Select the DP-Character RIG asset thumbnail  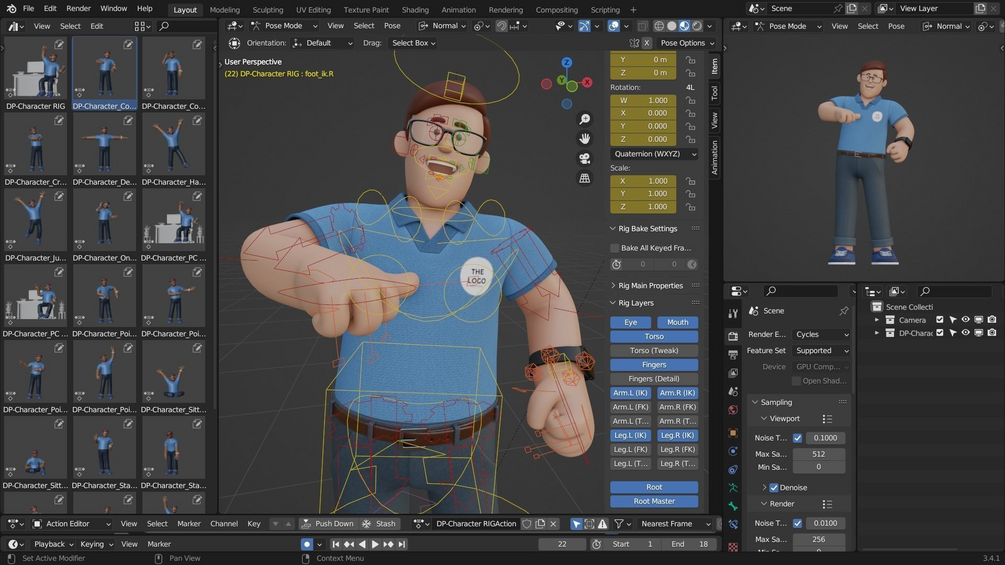point(35,69)
